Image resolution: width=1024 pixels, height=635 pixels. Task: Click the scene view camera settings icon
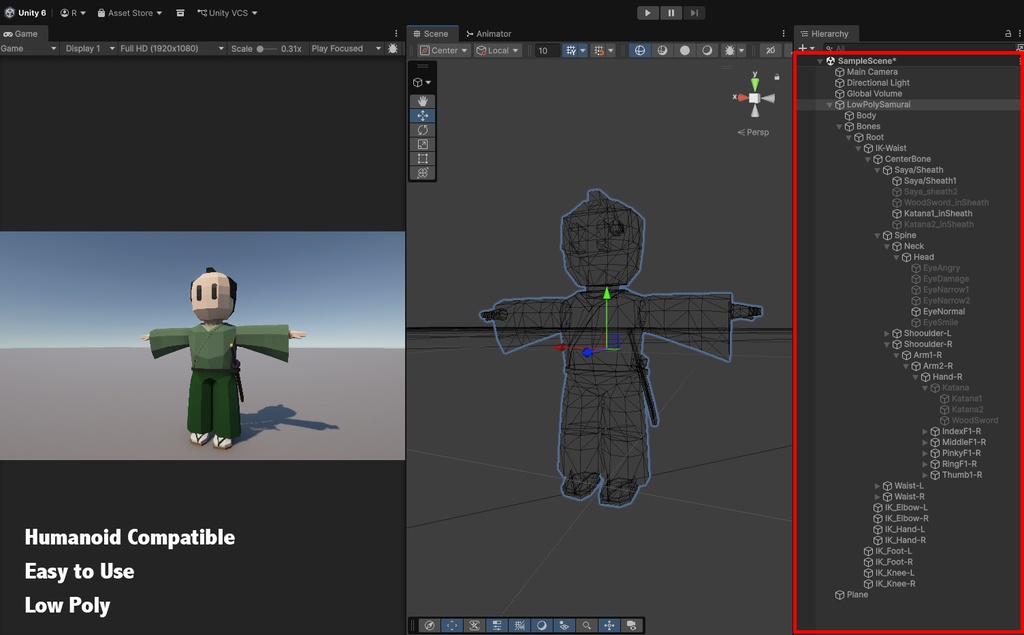630,625
